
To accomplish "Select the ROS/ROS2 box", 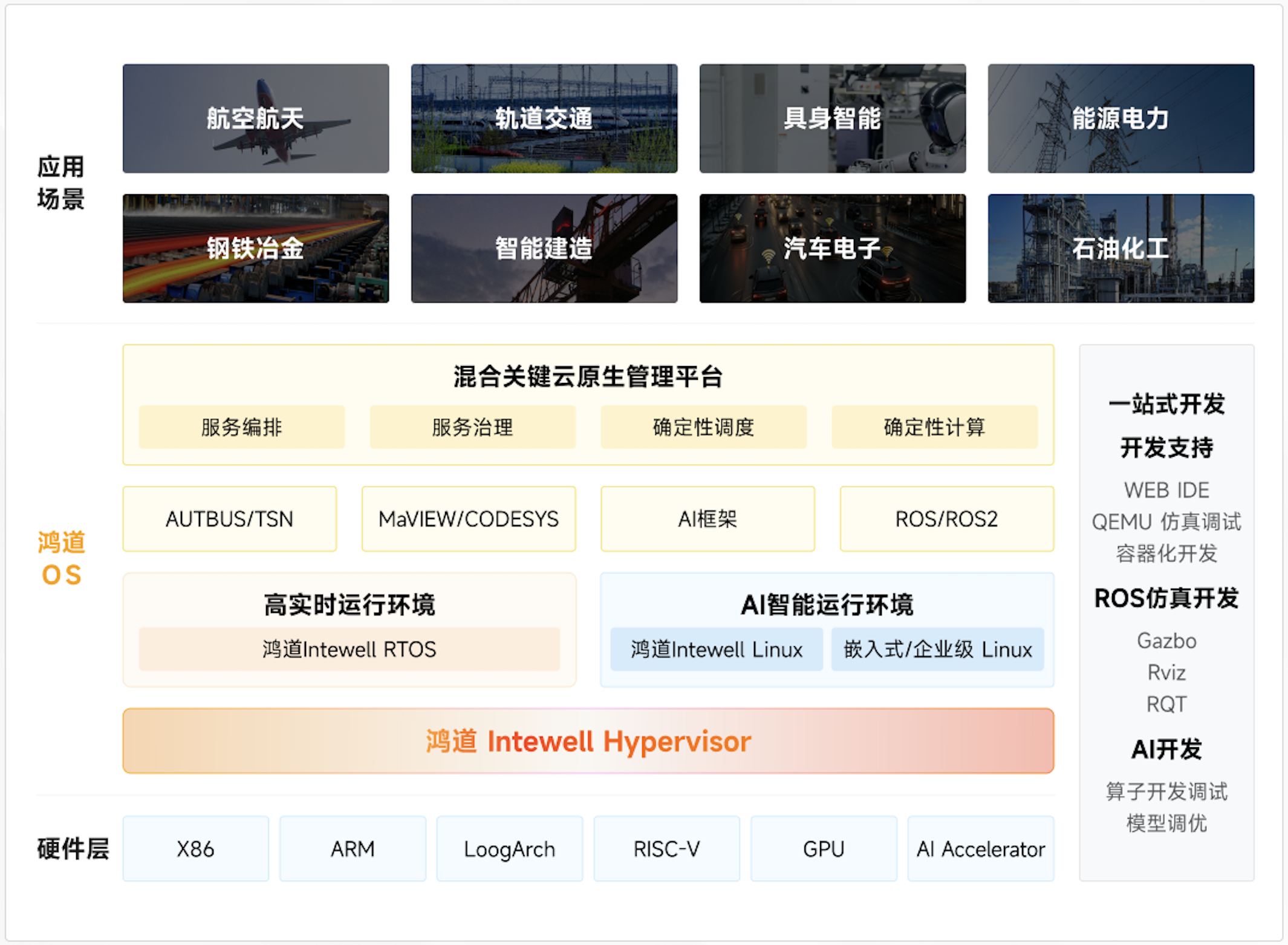I will pos(947,519).
